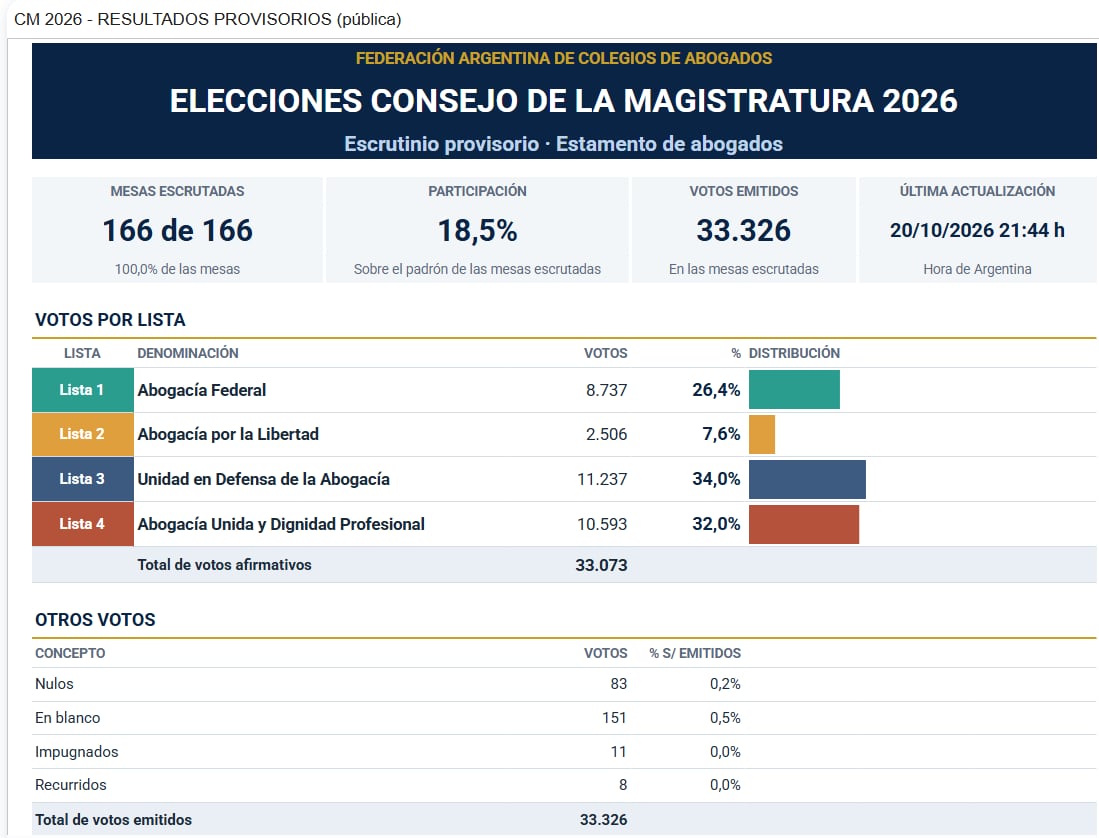Click the blue 'Lista 3' badge

pos(82,479)
